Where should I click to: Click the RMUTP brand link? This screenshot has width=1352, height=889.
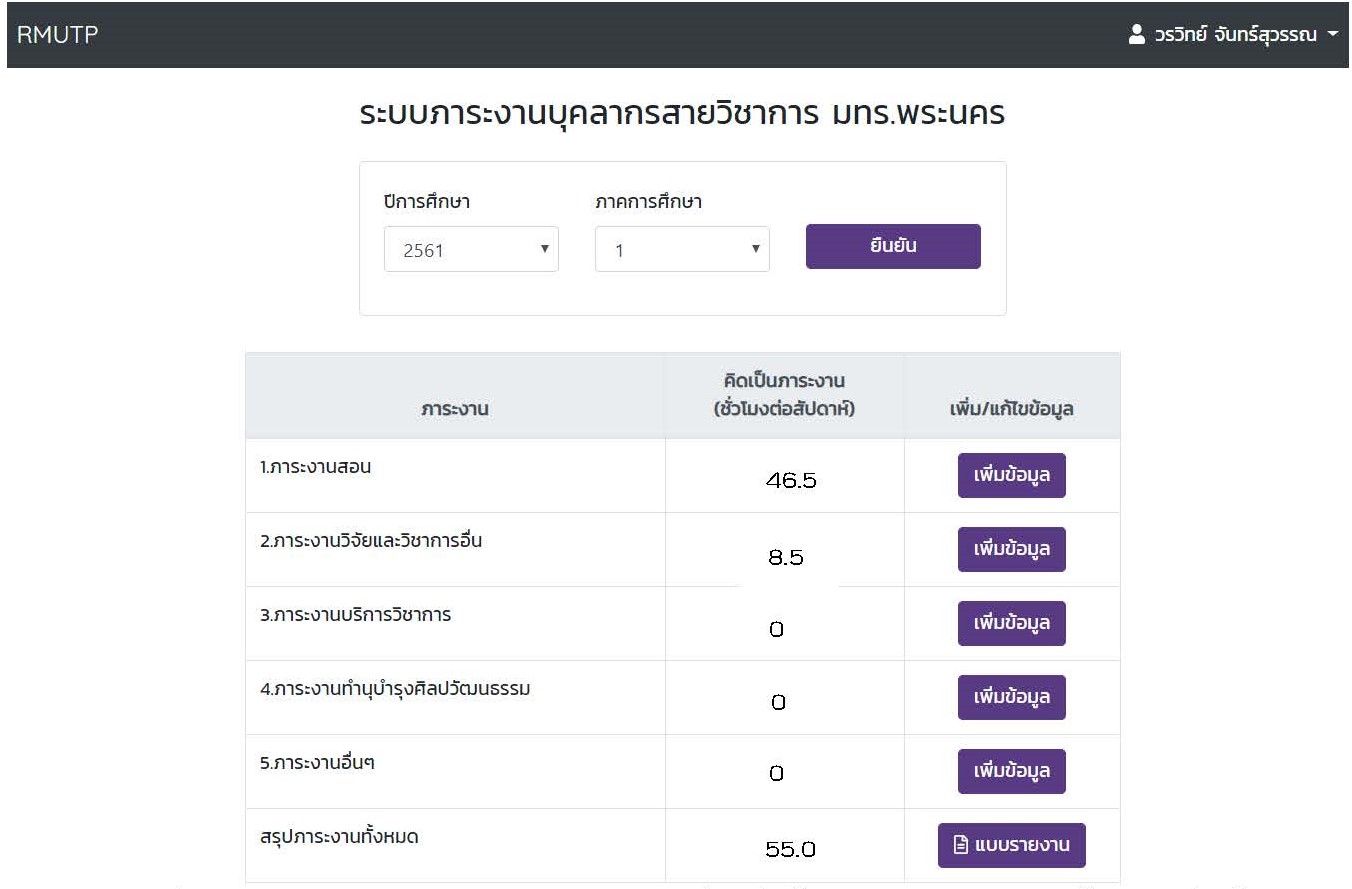[57, 35]
